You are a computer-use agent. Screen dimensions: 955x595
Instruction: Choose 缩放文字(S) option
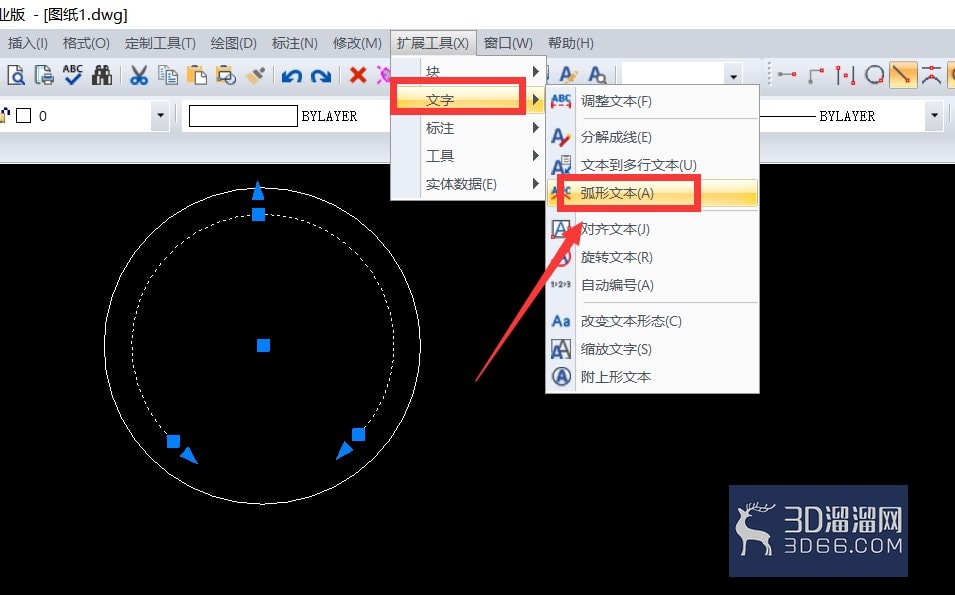(x=653, y=349)
